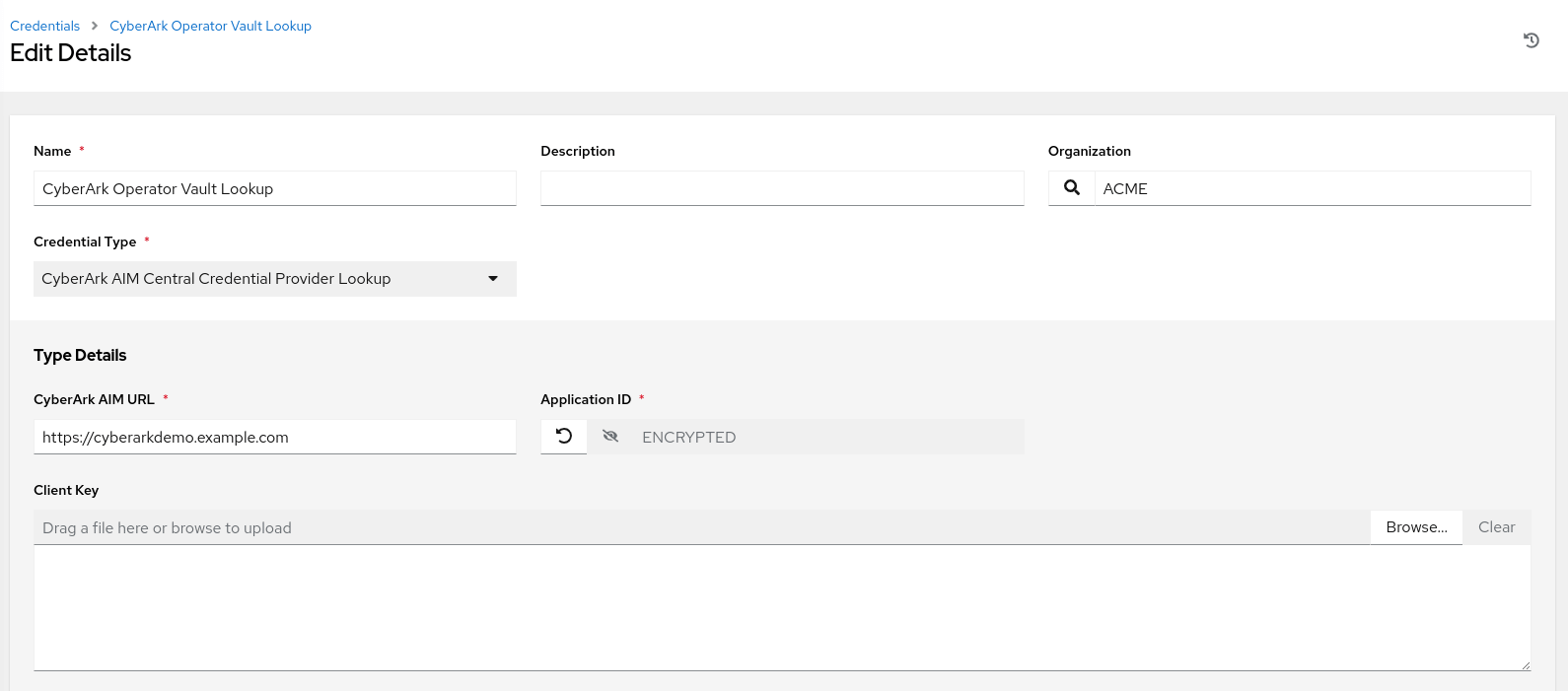Click the Edit Details page heading
This screenshot has height=691, width=1568.
coord(71,53)
